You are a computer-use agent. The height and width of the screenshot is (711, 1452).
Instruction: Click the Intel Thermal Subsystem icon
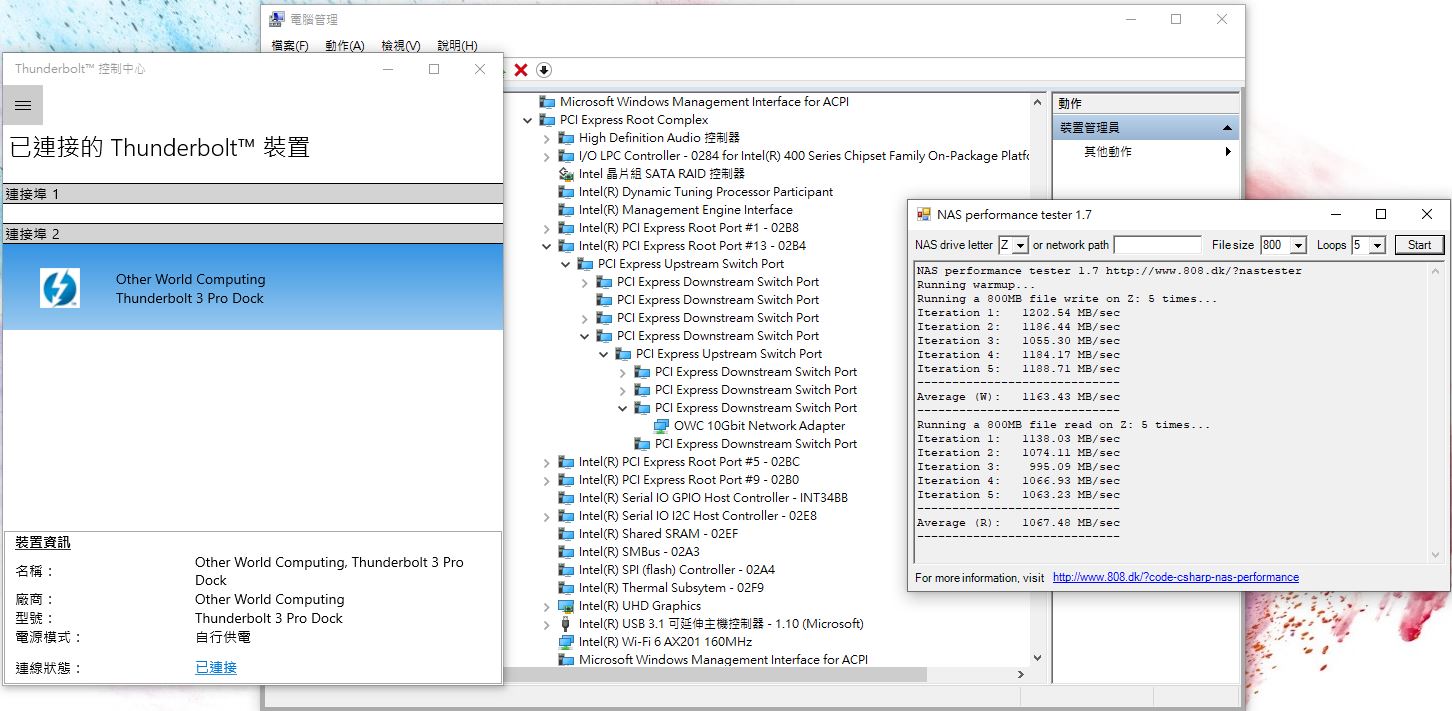[x=566, y=588]
